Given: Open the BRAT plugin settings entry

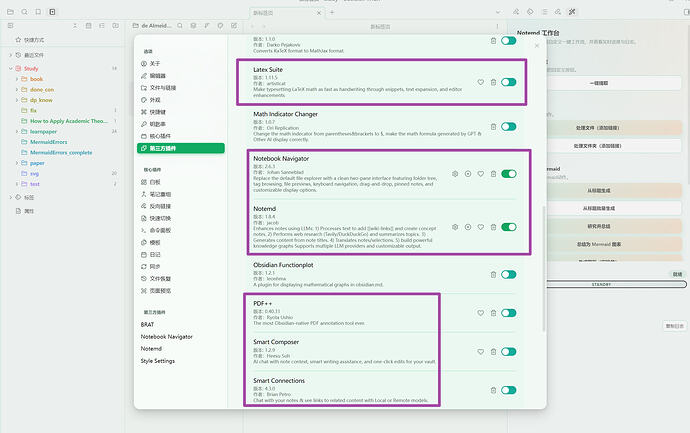Looking at the screenshot, I should point(147,324).
